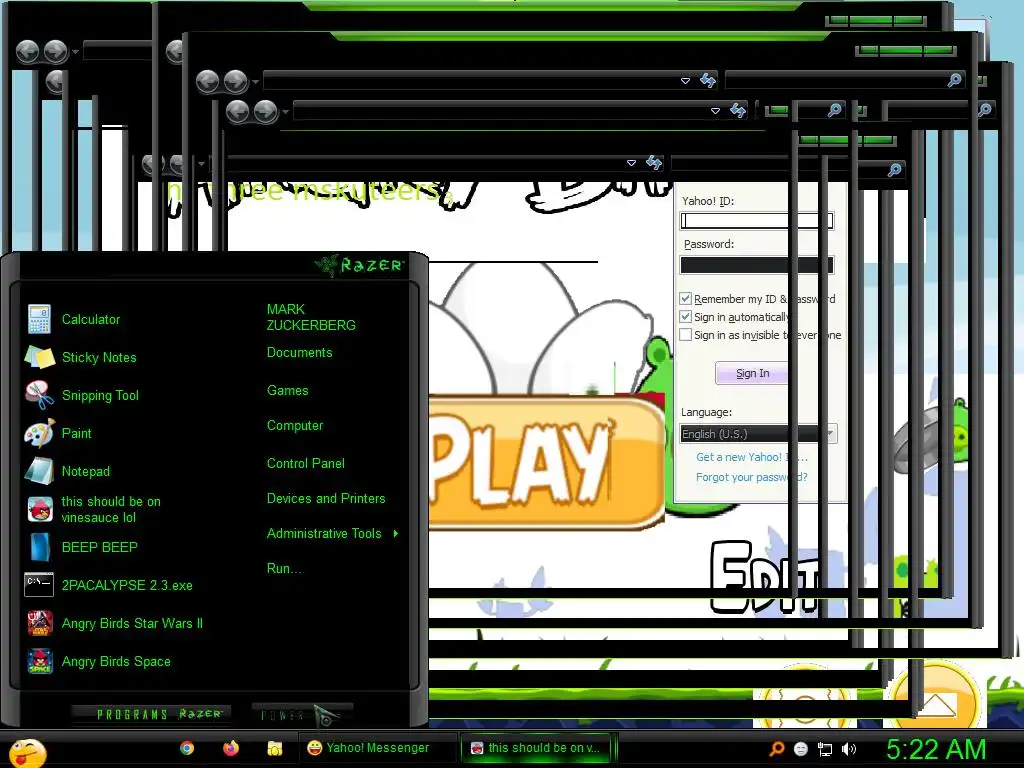1024x768 pixels.
Task: Click Get a new Yahoo! ID link
Action: tap(751, 457)
